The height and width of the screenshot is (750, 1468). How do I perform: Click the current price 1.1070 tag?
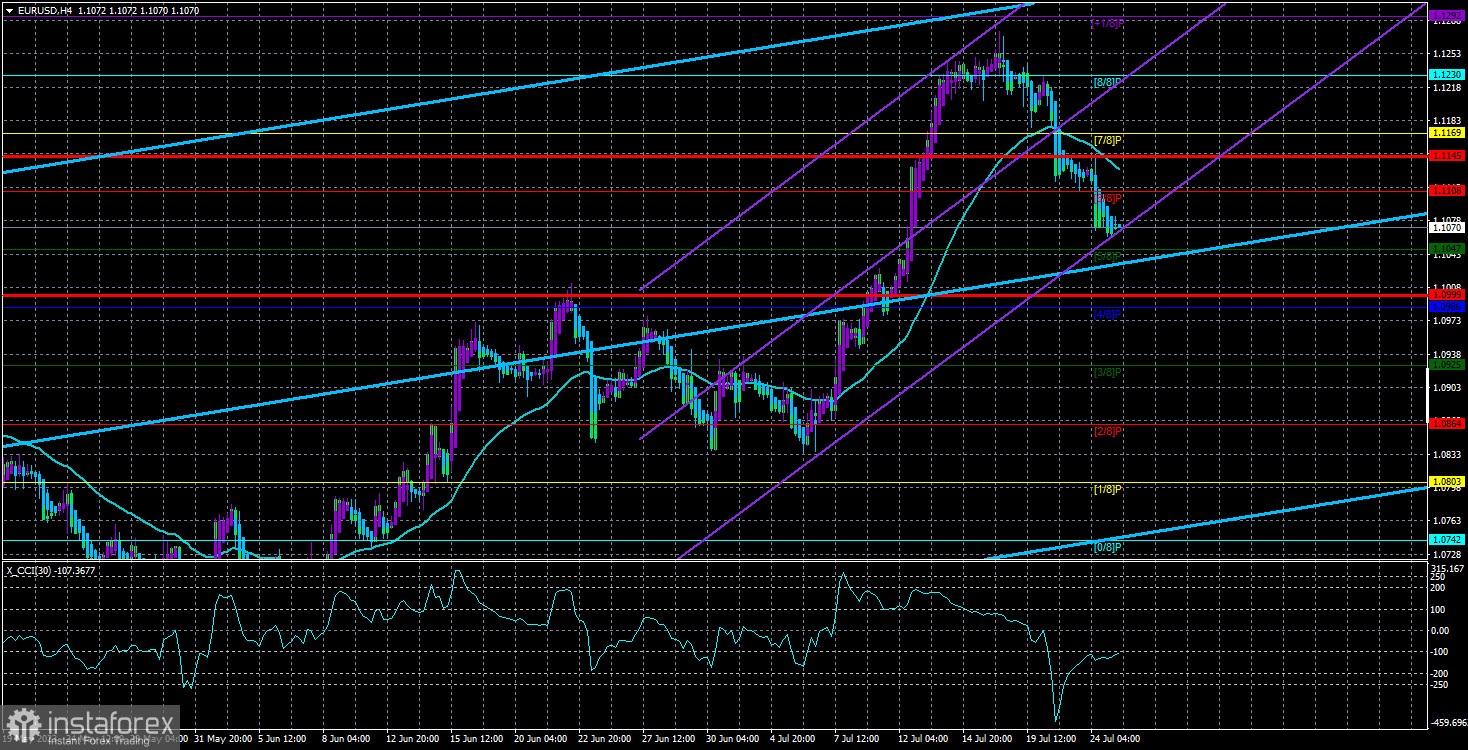click(1447, 228)
